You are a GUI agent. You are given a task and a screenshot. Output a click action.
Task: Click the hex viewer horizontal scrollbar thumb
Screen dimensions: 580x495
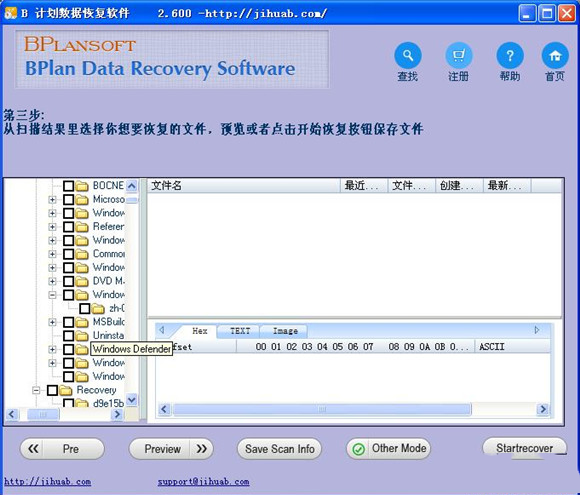click(322, 409)
